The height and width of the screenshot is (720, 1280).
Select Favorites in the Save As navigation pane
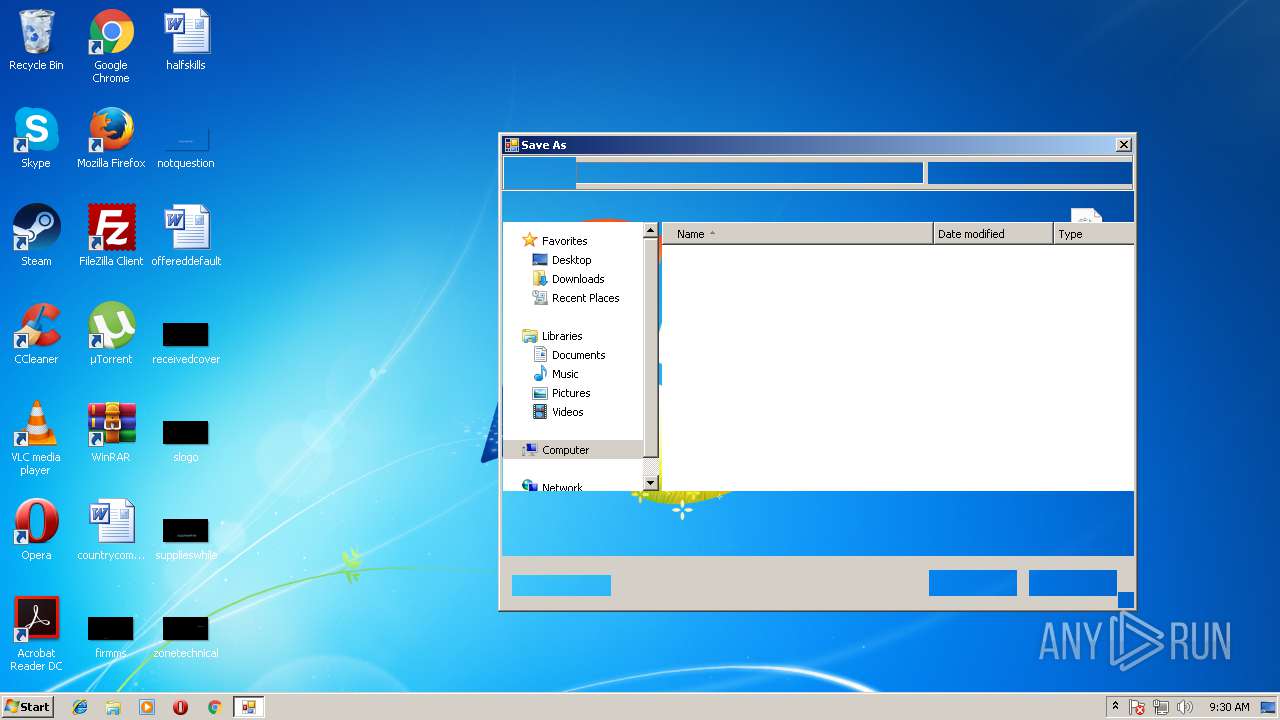(555, 241)
